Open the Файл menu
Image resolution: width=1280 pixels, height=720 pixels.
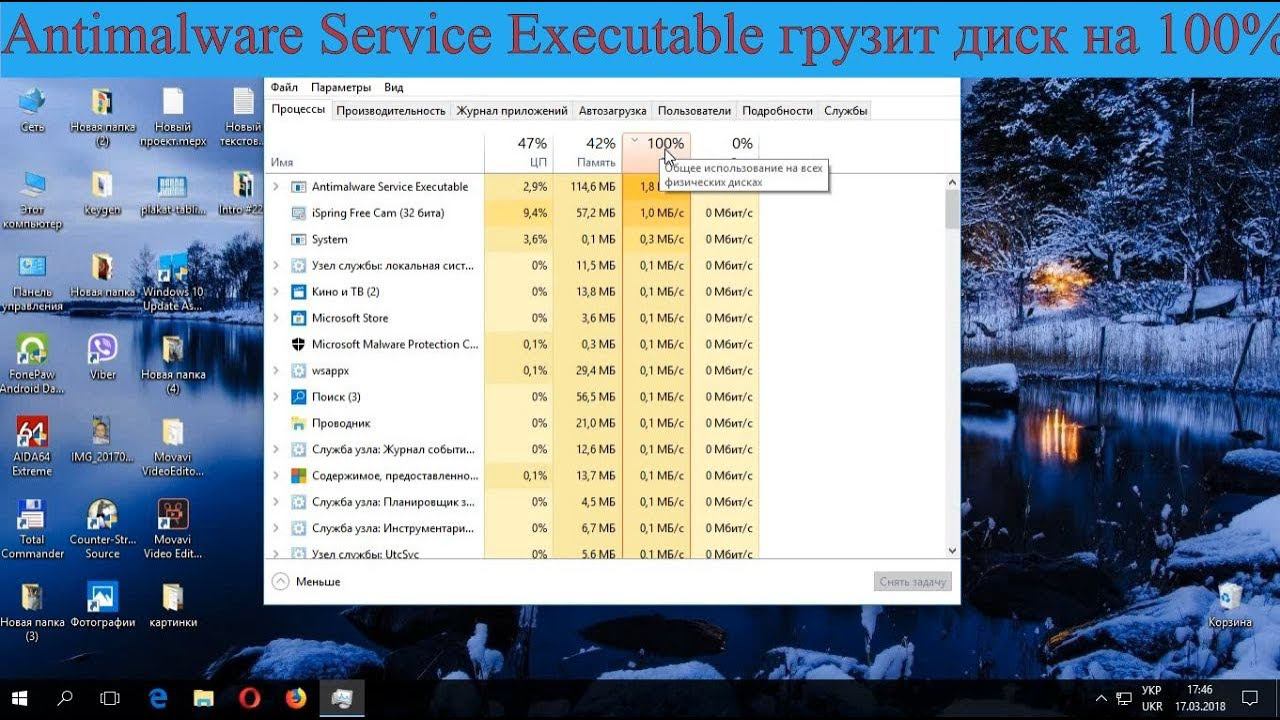284,87
